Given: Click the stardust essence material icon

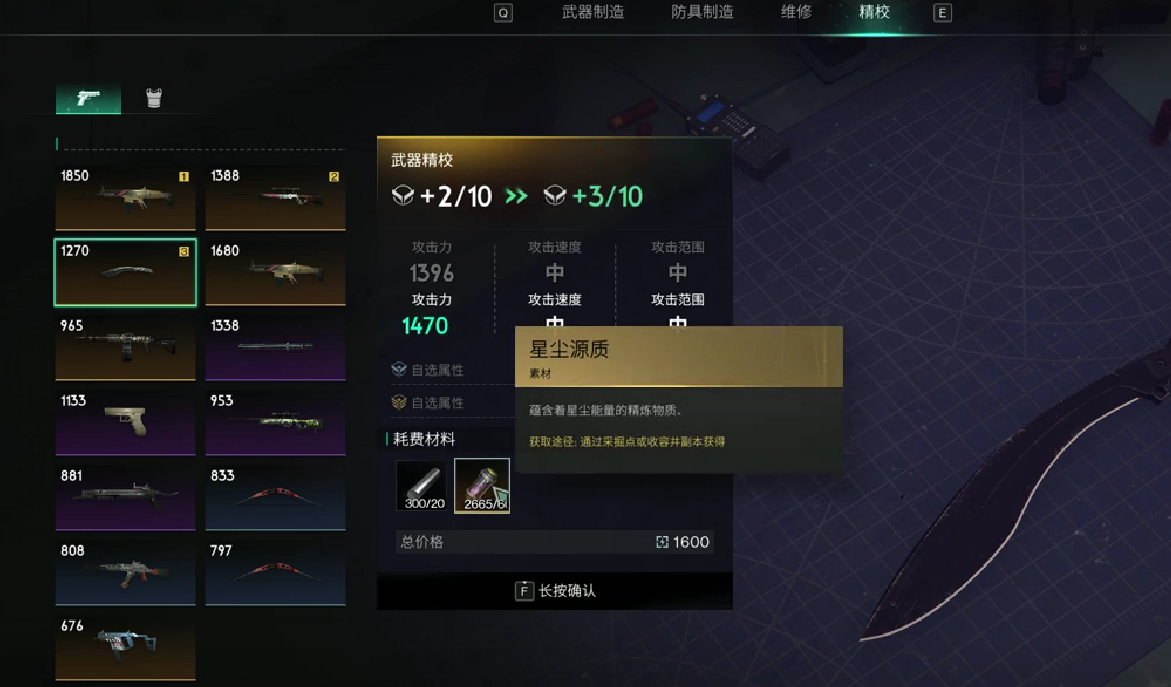Looking at the screenshot, I should click(482, 486).
